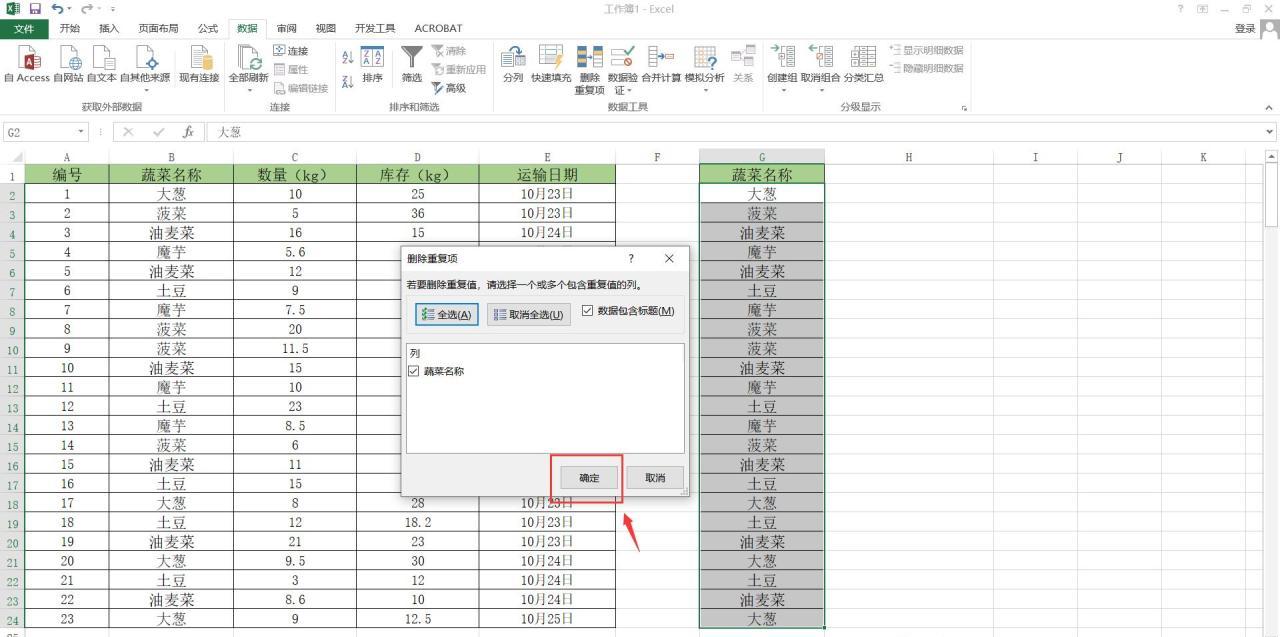Open the File (文件) tab
Viewport: 1280px width, 637px height.
click(24, 28)
